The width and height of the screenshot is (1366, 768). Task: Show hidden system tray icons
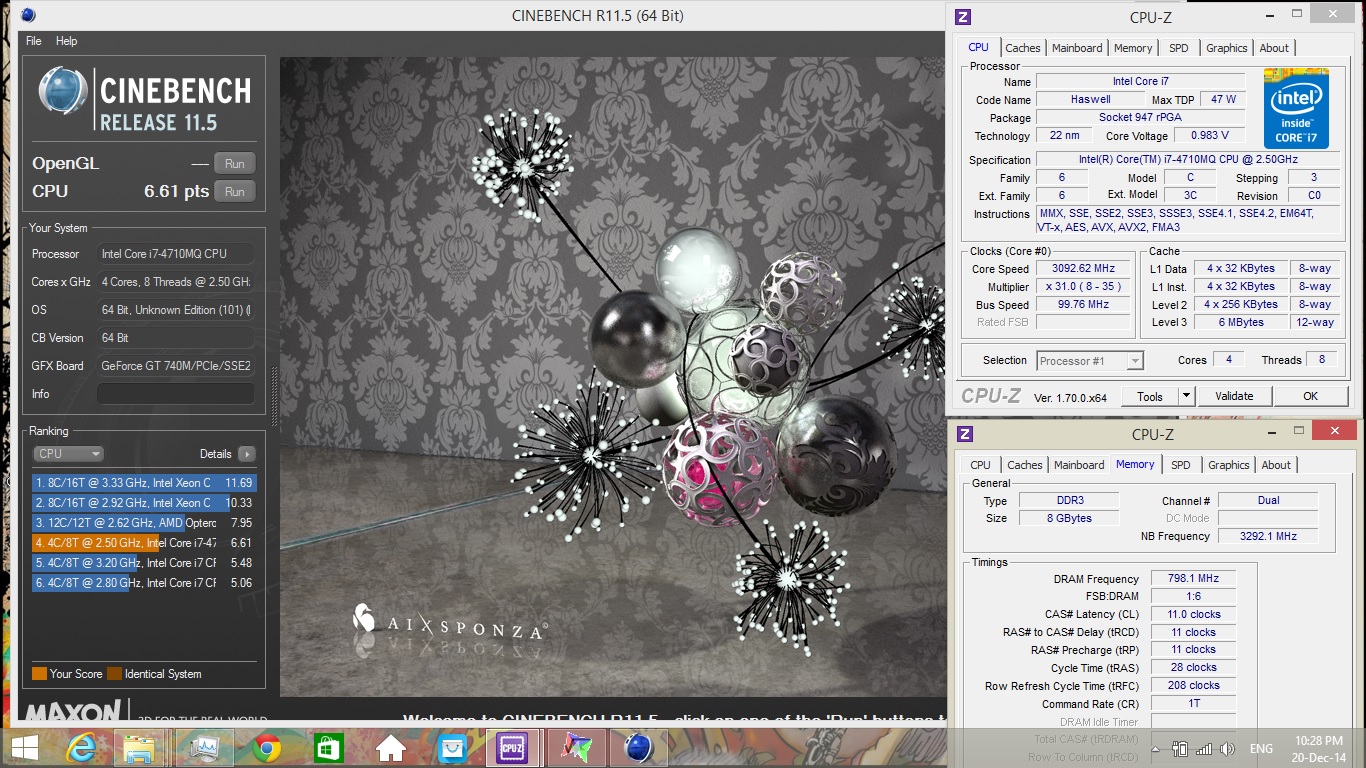click(1157, 749)
